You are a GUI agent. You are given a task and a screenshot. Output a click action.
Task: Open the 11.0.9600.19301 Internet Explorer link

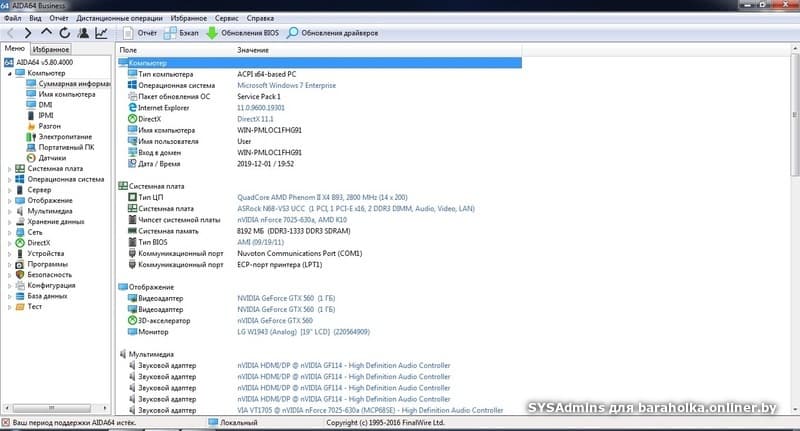261,108
